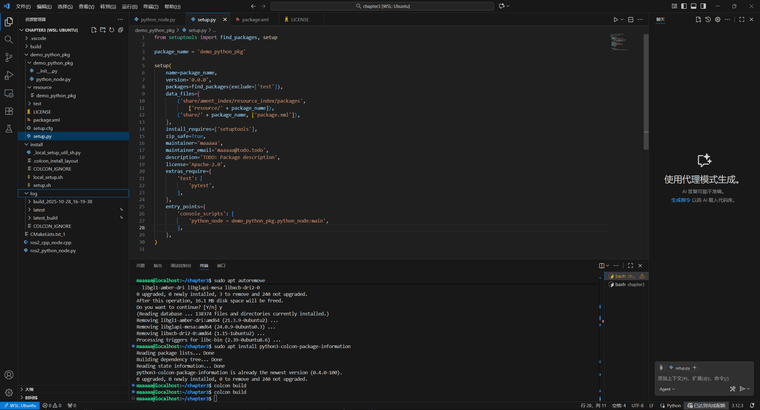
Task: Click the WSL: Ubuntu remote status indicator
Action: click(19, 406)
